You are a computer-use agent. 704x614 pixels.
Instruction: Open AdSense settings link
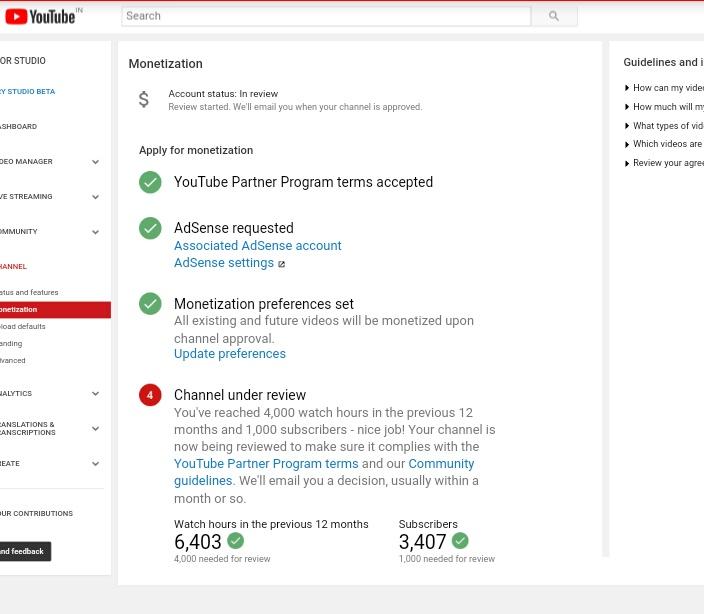coord(224,263)
